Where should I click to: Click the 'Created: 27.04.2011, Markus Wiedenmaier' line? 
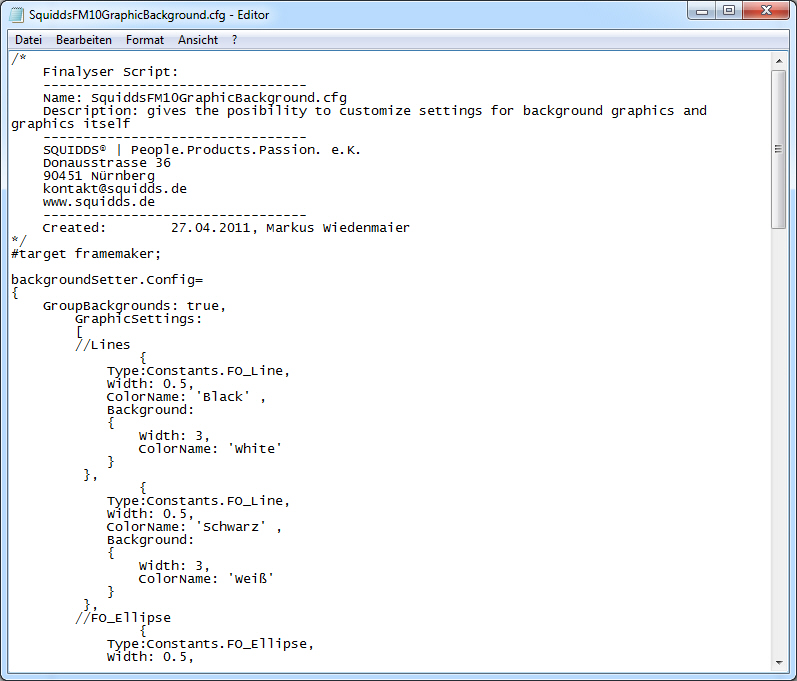click(226, 228)
